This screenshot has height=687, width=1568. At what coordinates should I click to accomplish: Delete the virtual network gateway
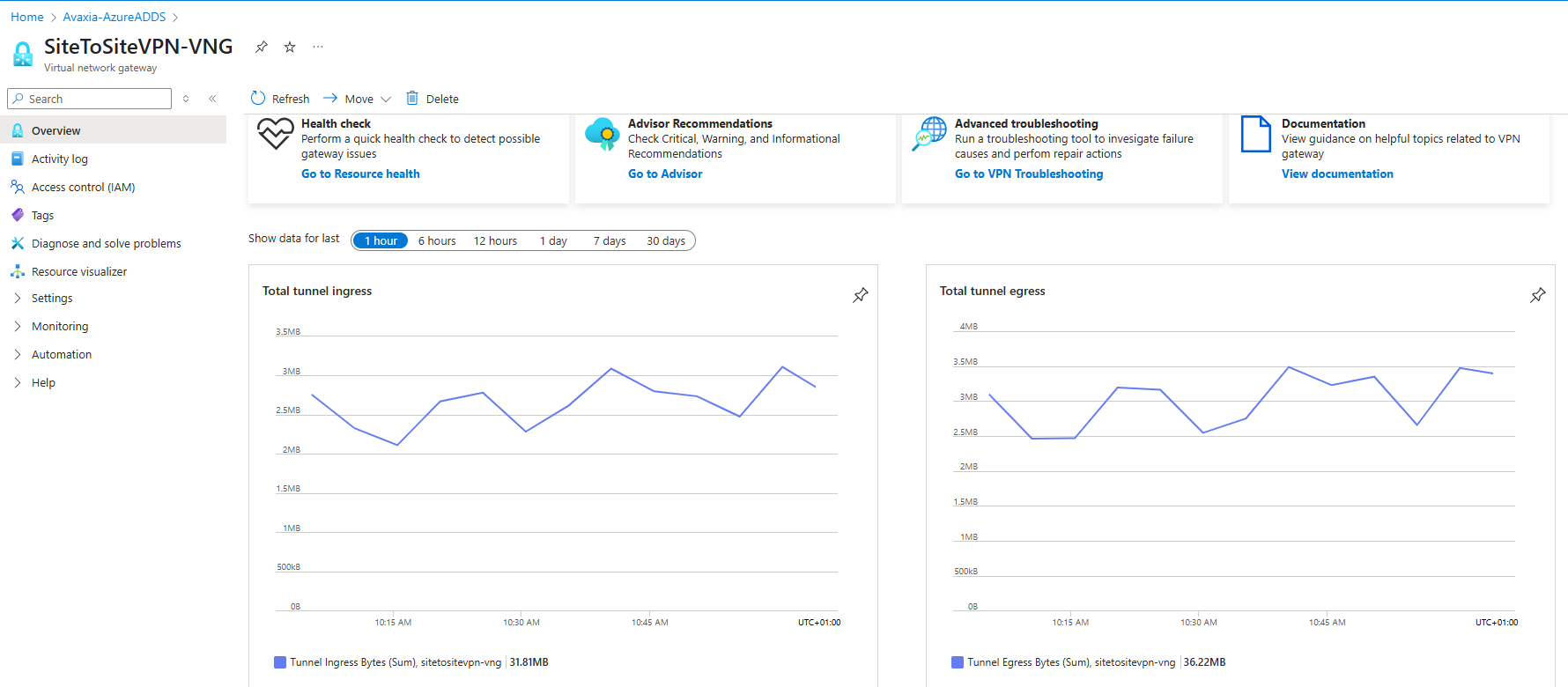[433, 99]
